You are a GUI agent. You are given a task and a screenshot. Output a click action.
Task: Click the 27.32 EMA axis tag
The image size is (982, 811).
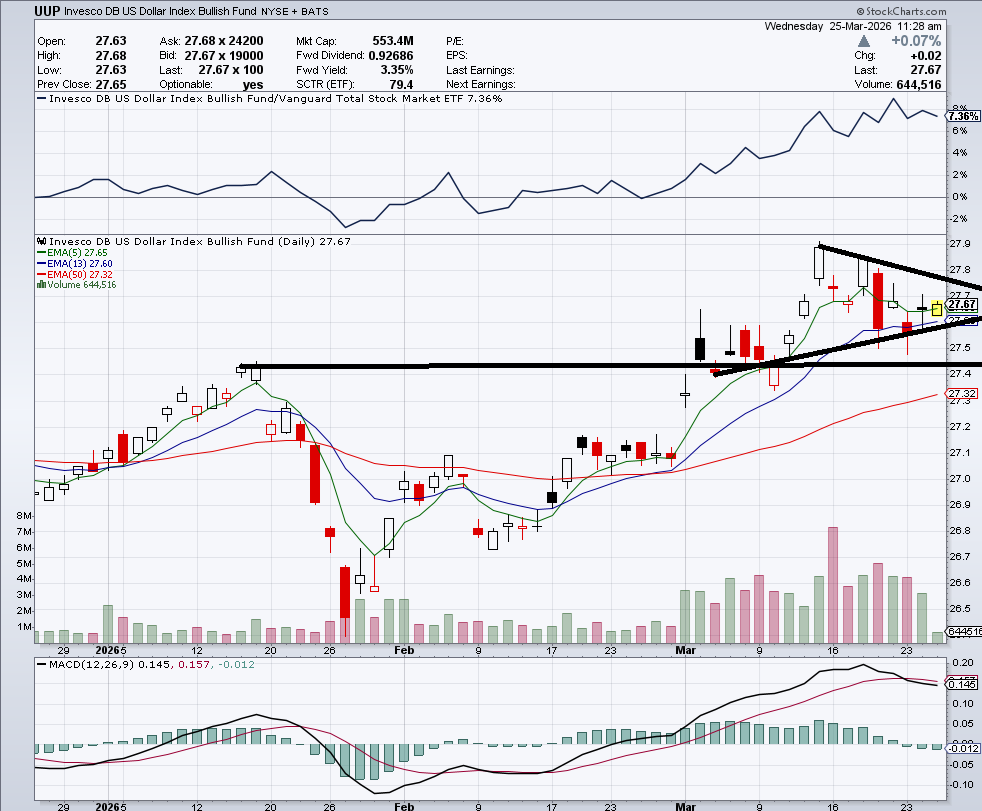click(x=962, y=393)
